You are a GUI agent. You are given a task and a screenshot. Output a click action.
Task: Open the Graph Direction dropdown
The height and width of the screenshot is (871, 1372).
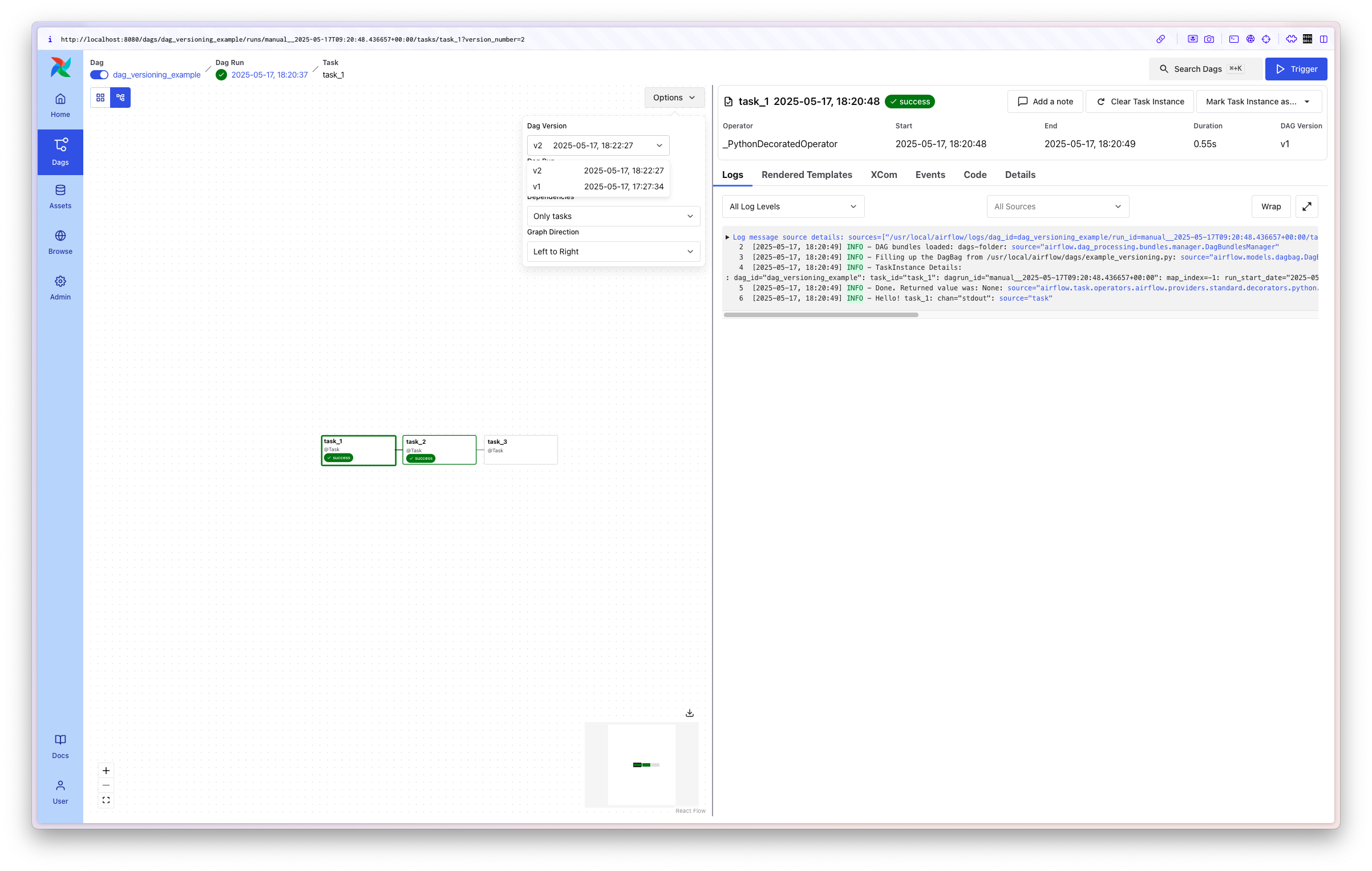(x=613, y=252)
